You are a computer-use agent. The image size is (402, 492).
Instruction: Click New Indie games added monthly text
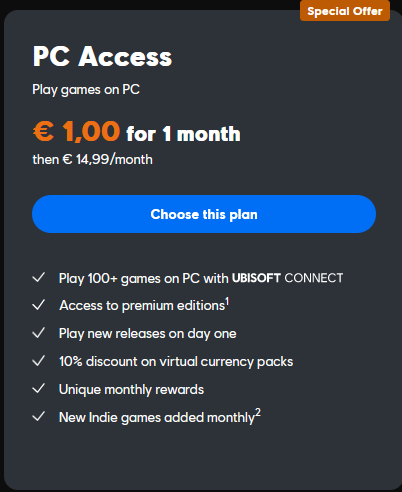click(157, 418)
